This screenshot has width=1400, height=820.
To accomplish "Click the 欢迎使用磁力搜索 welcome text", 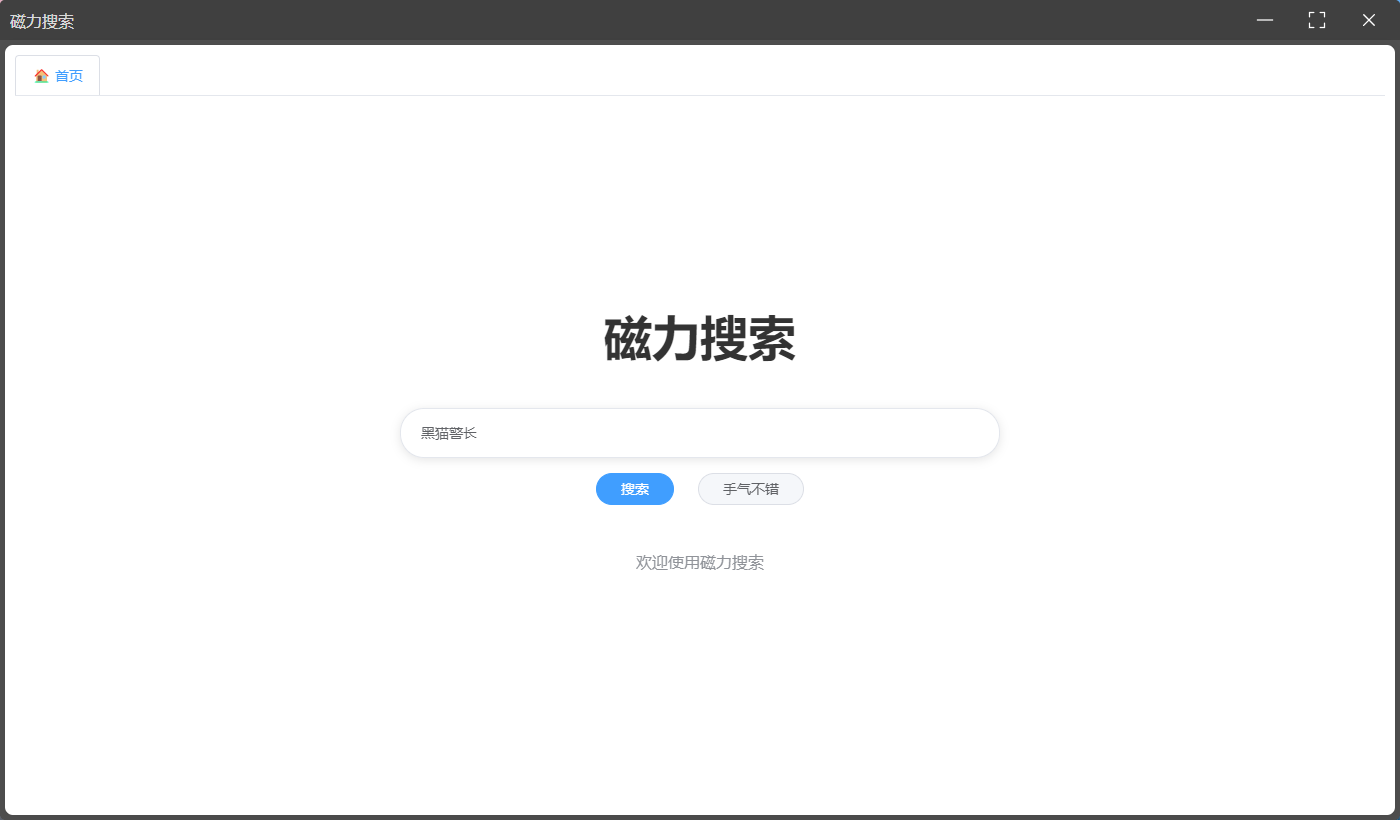I will pos(700,563).
